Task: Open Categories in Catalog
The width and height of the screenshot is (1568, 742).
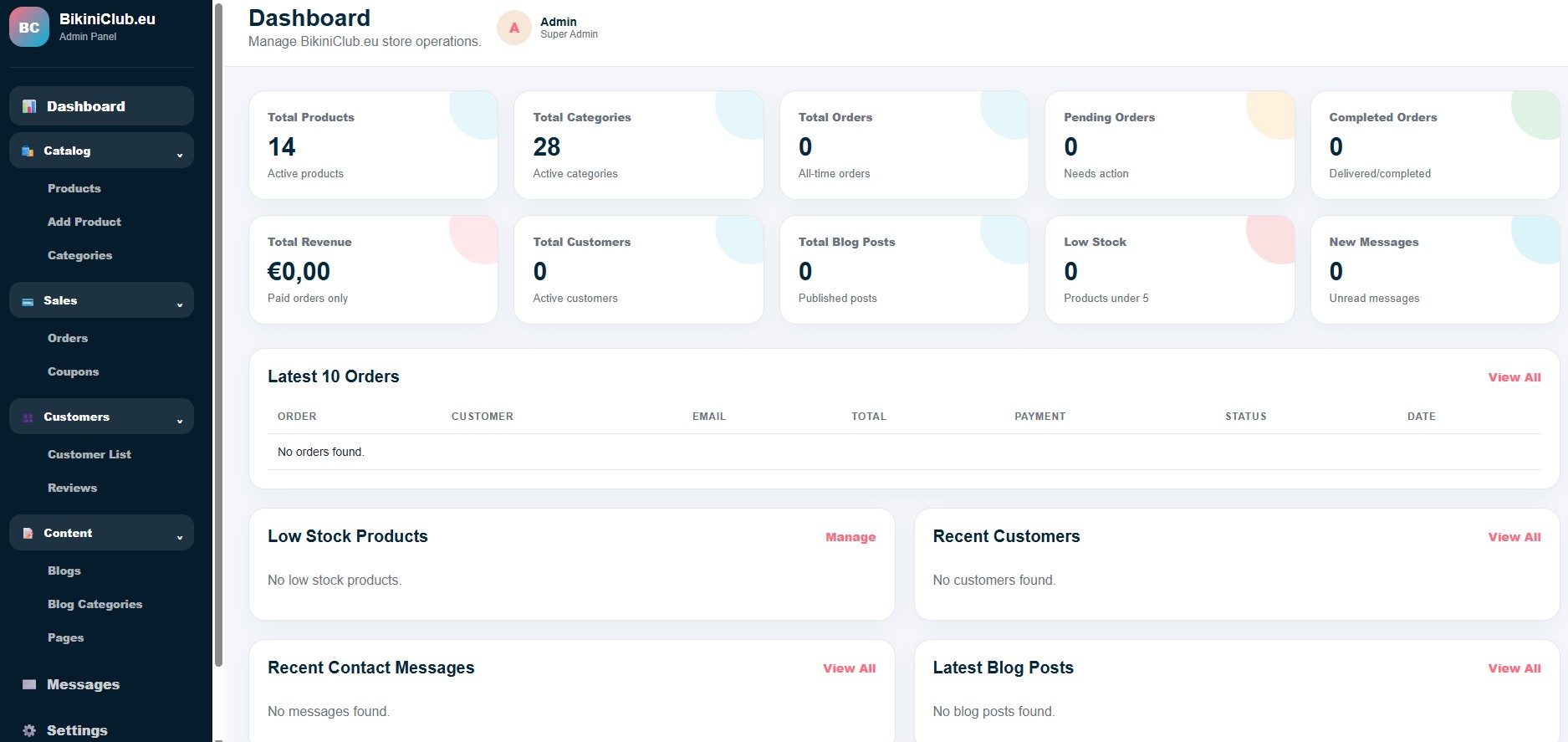Action: (79, 255)
